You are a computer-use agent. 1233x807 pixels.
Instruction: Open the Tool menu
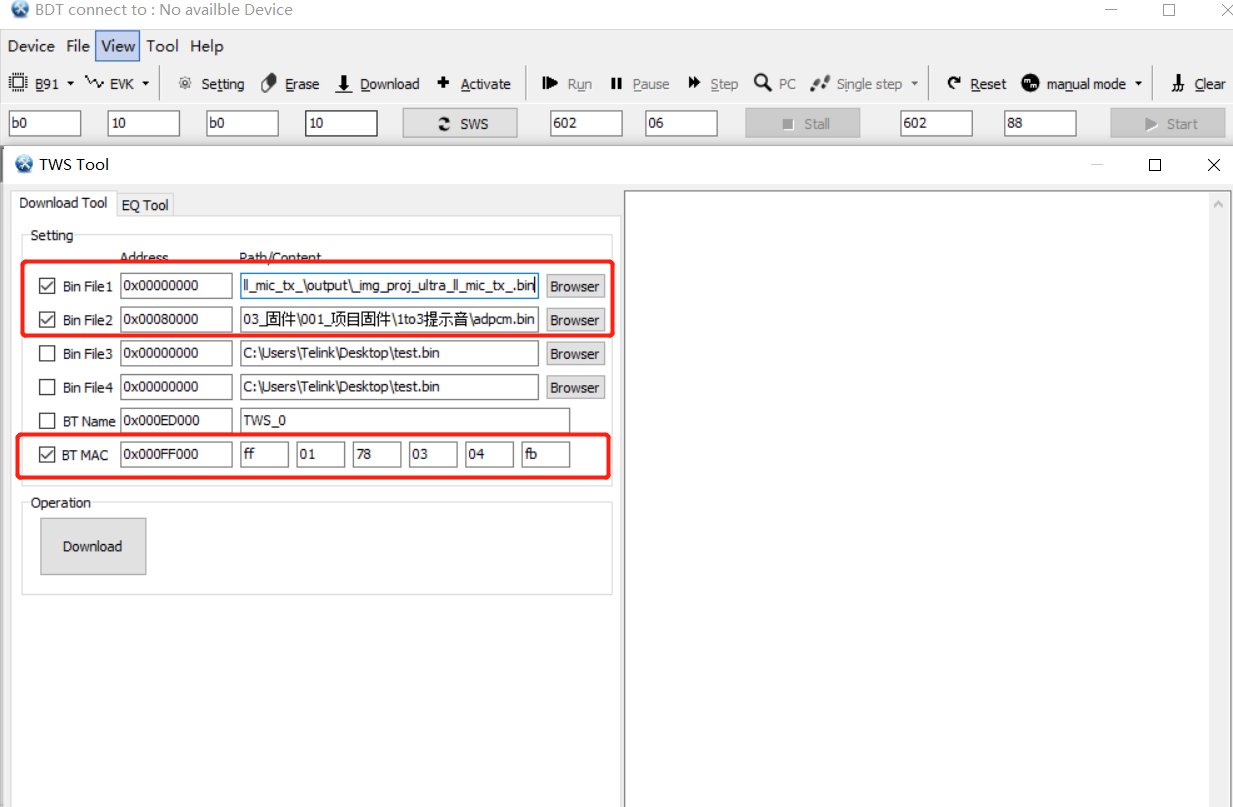coord(162,46)
